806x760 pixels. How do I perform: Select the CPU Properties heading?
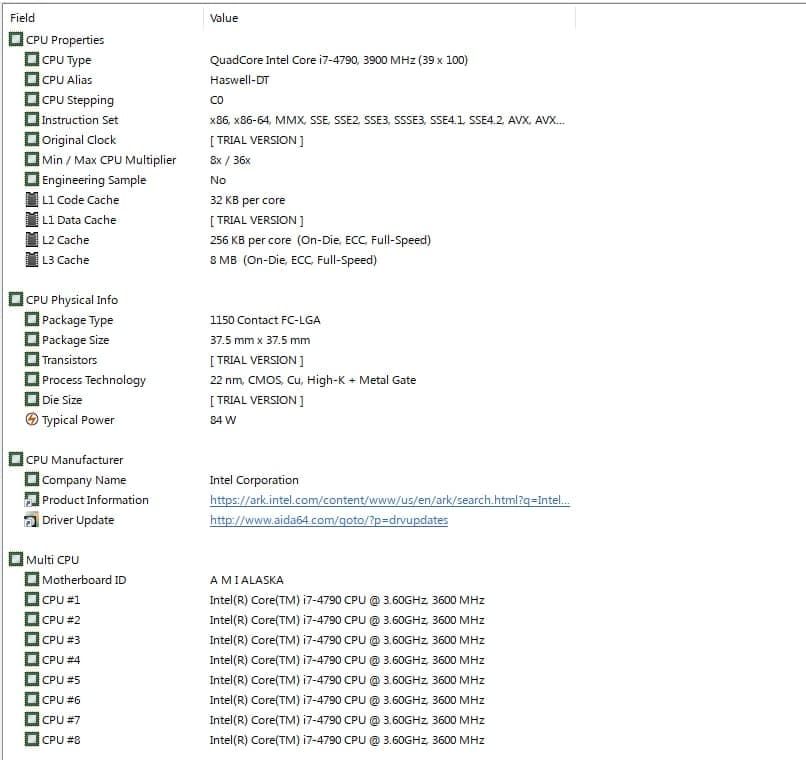click(x=65, y=40)
